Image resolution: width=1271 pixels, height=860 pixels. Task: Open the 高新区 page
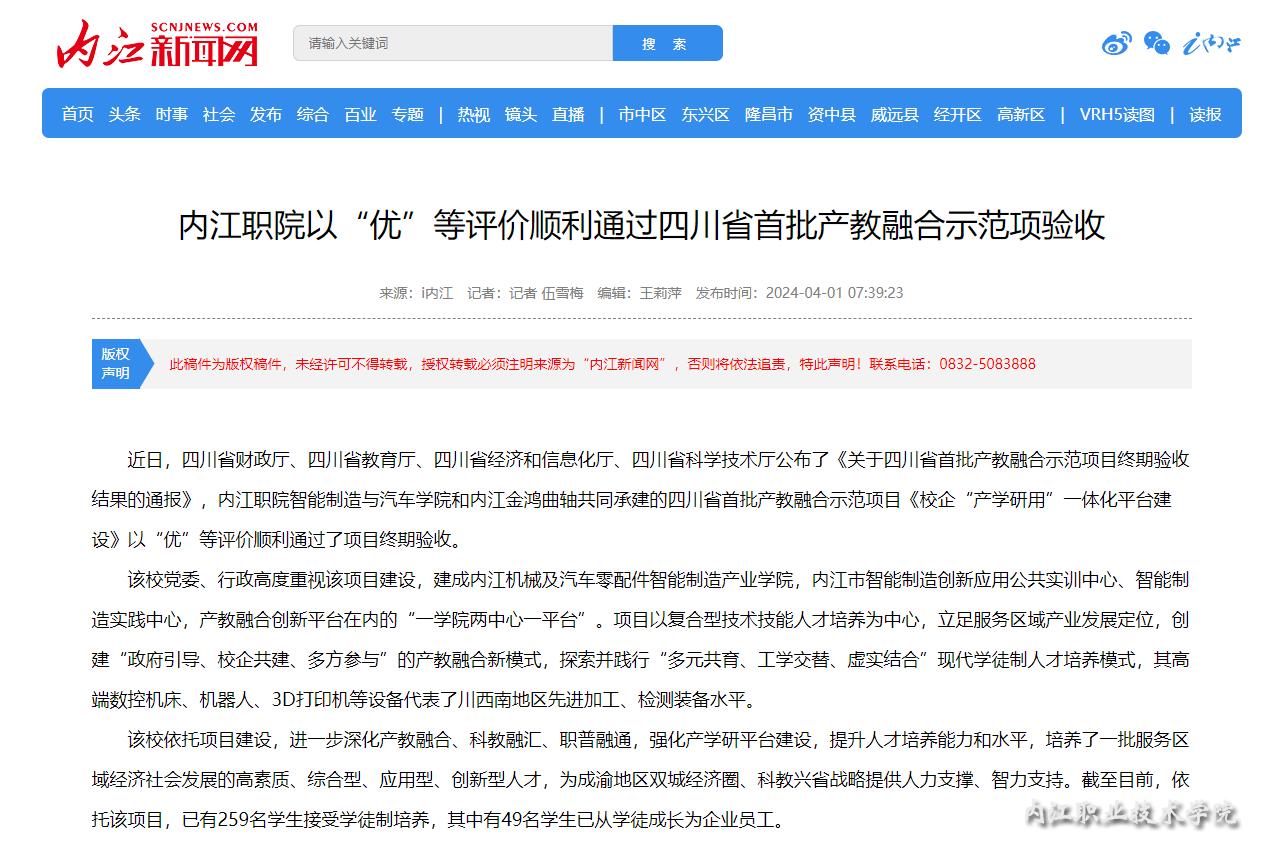pos(1021,114)
